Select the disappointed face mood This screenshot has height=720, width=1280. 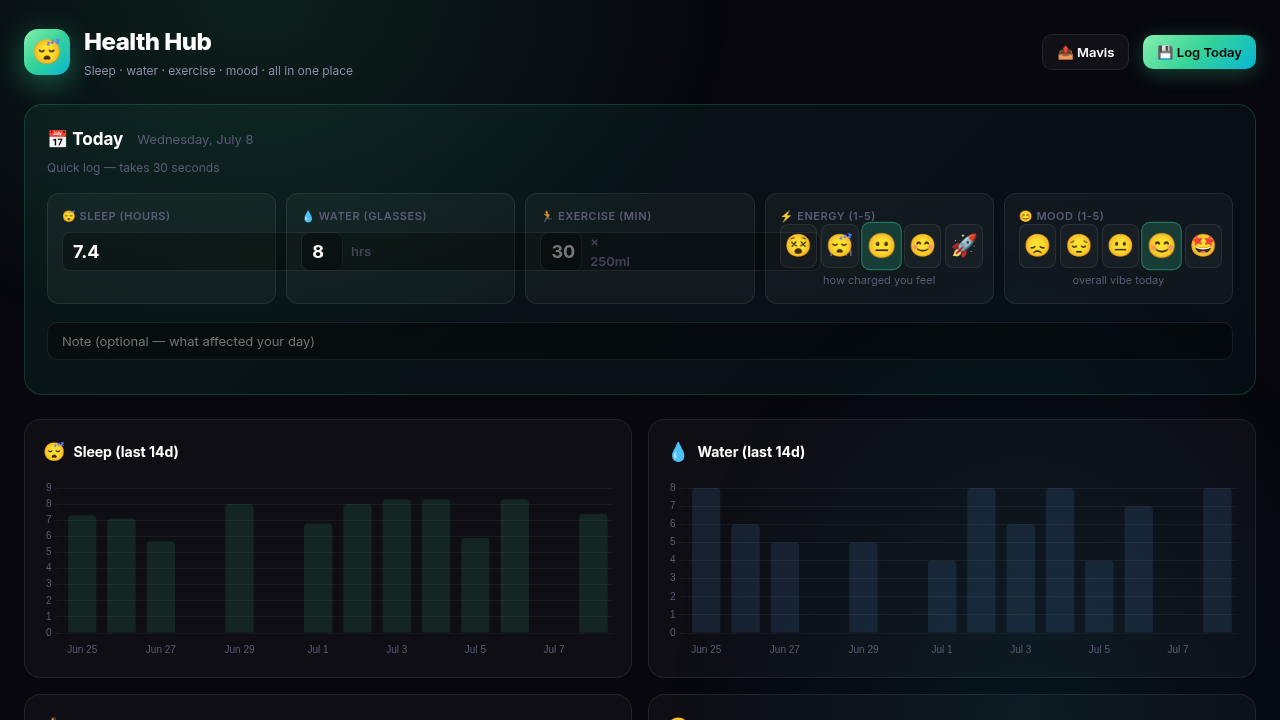[x=1037, y=246]
